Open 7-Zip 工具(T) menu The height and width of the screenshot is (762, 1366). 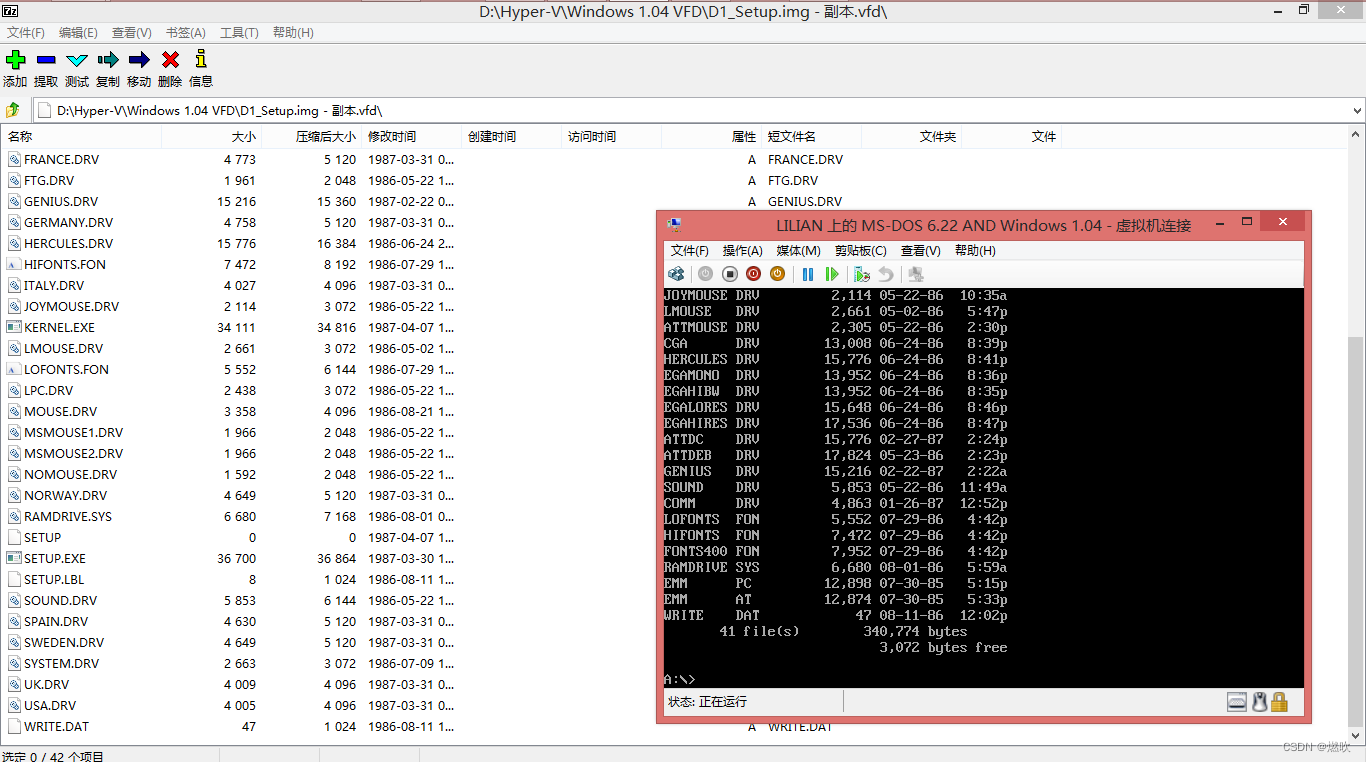[239, 33]
